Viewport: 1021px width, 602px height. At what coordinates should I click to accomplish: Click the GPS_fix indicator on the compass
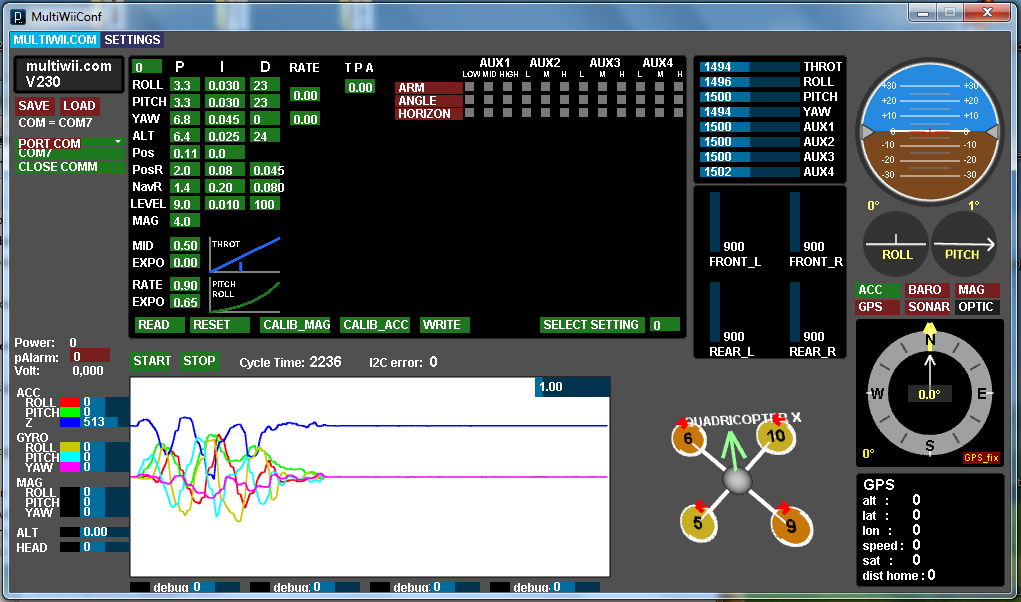tap(980, 456)
